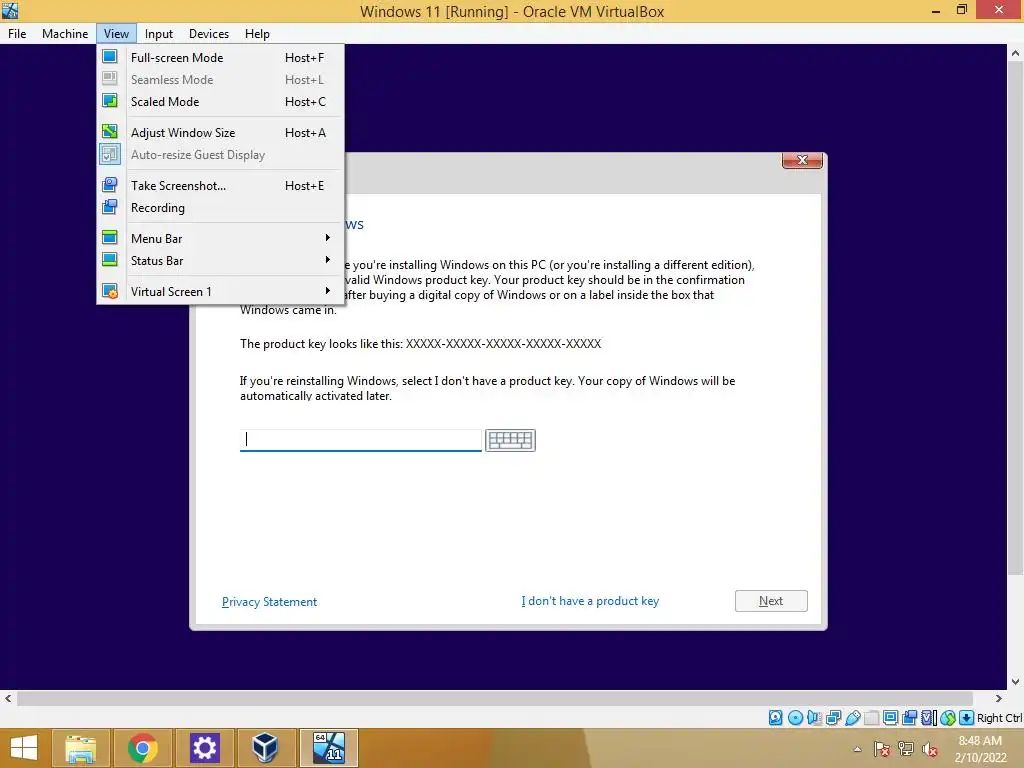Click the product key input field

coord(360,440)
